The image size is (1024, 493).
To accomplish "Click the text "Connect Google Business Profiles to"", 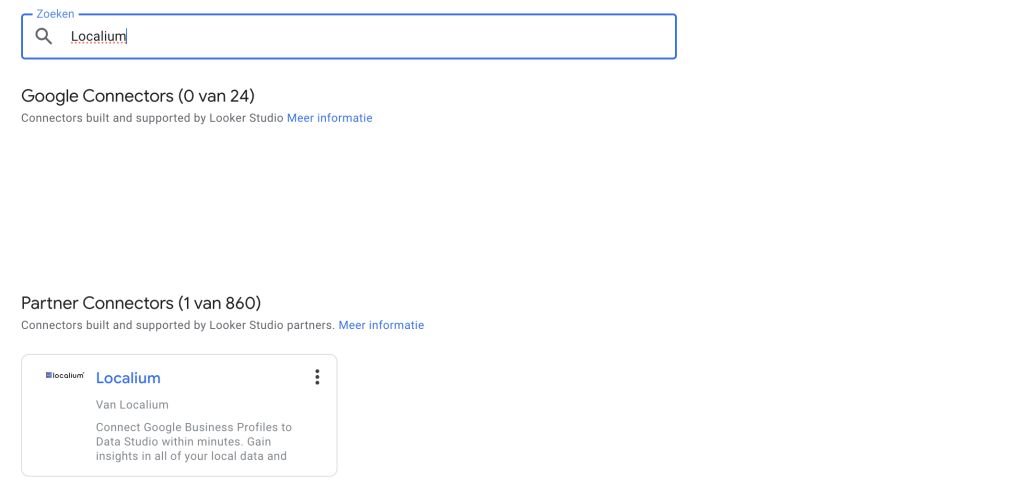I will pyautogui.click(x=194, y=428).
